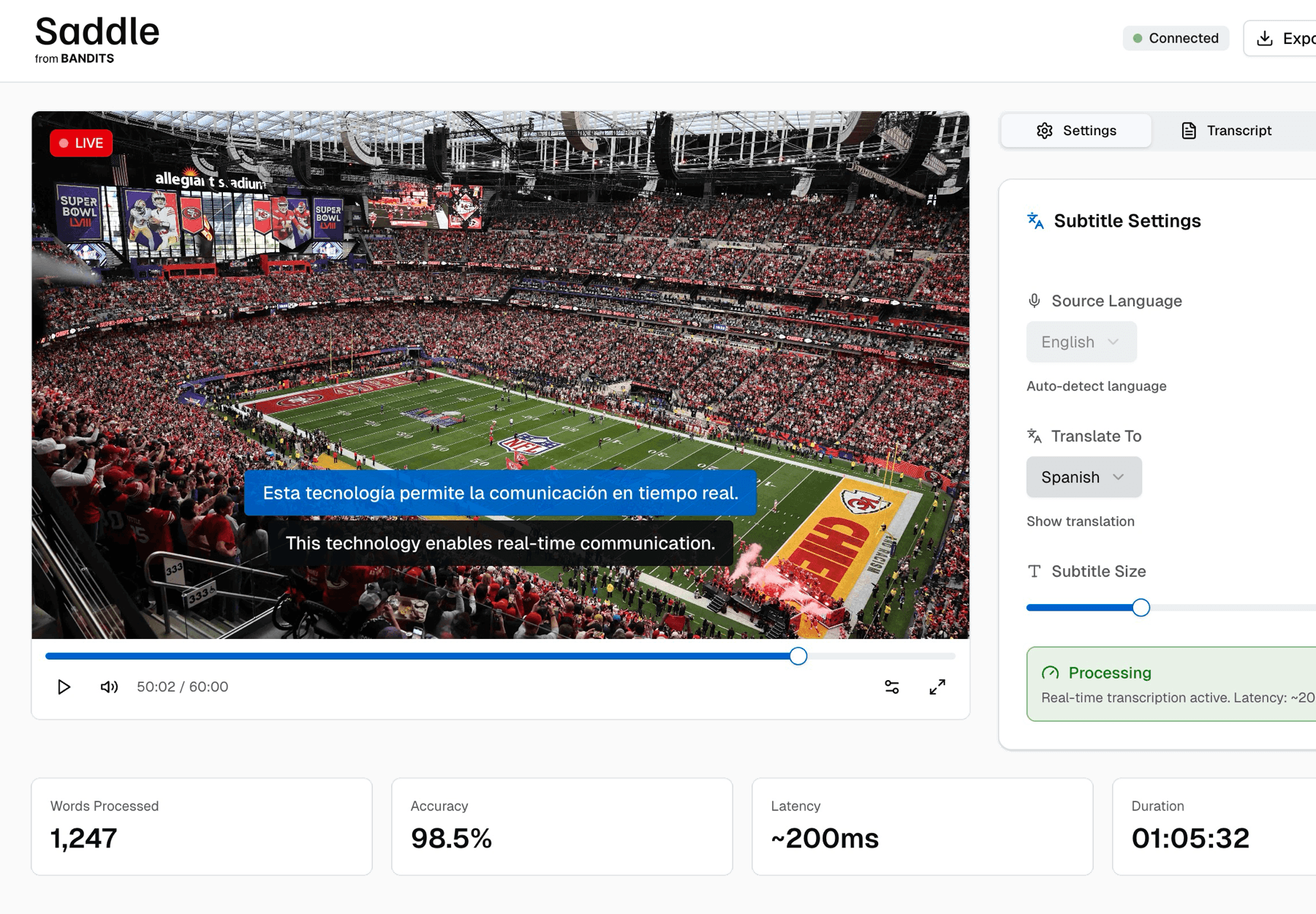This screenshot has width=1316, height=914.
Task: Click the document icon in the Transcript tab
Action: point(1189,130)
